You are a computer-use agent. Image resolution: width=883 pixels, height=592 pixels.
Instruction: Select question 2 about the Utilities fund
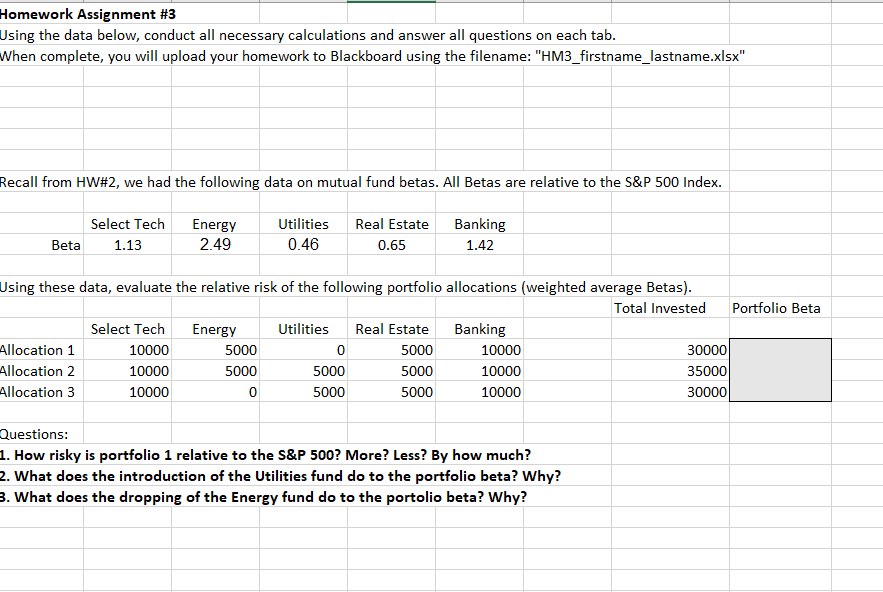coord(281,476)
